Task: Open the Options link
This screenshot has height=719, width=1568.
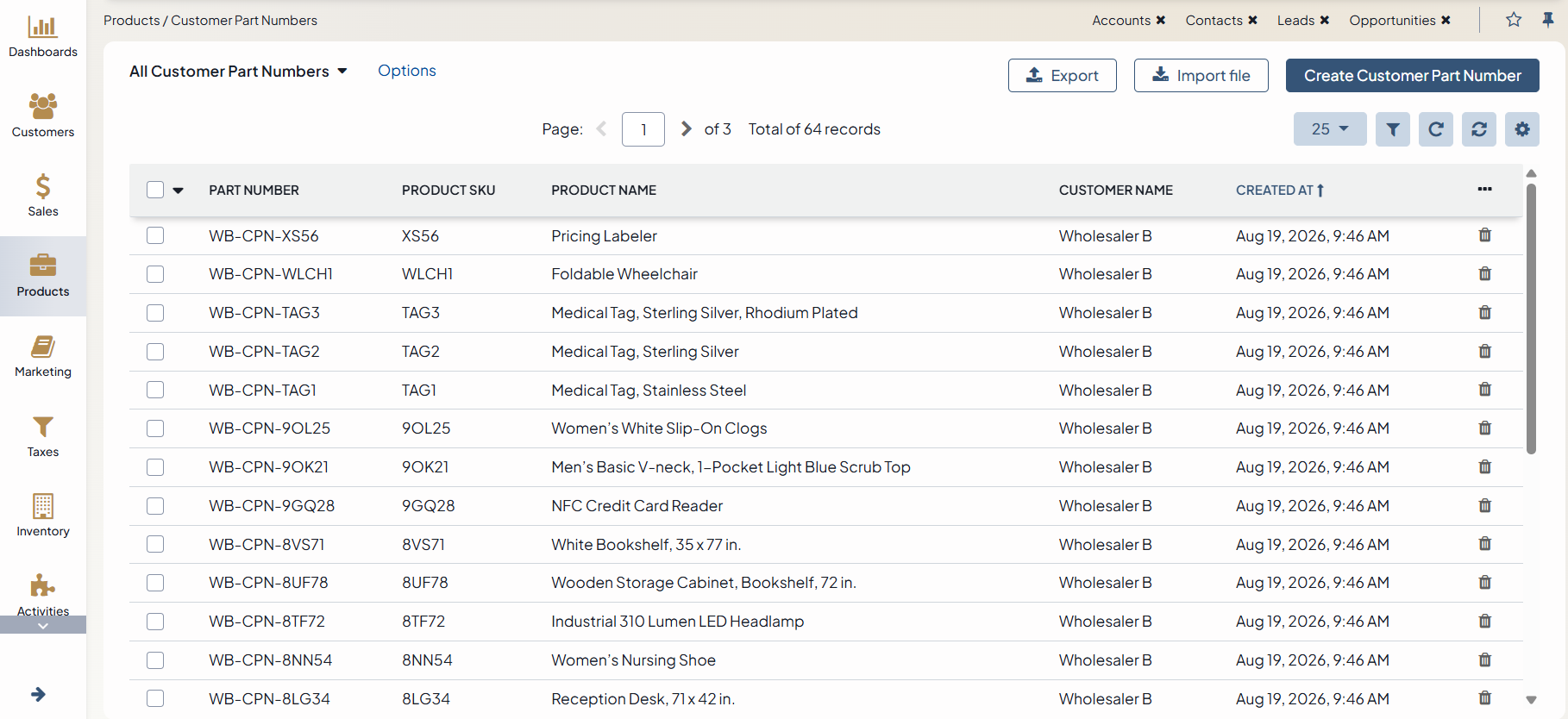Action: pyautogui.click(x=407, y=71)
